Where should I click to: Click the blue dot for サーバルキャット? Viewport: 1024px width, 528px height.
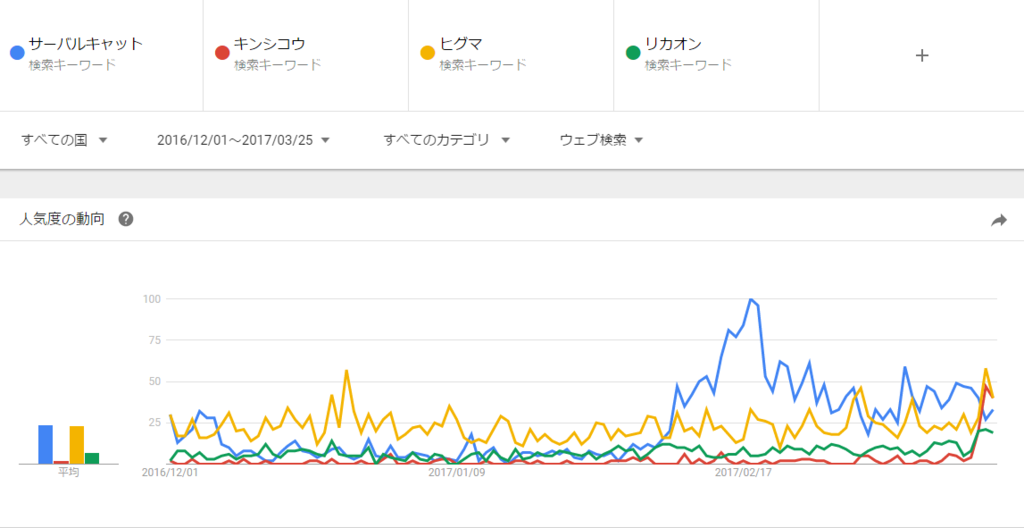click(18, 53)
